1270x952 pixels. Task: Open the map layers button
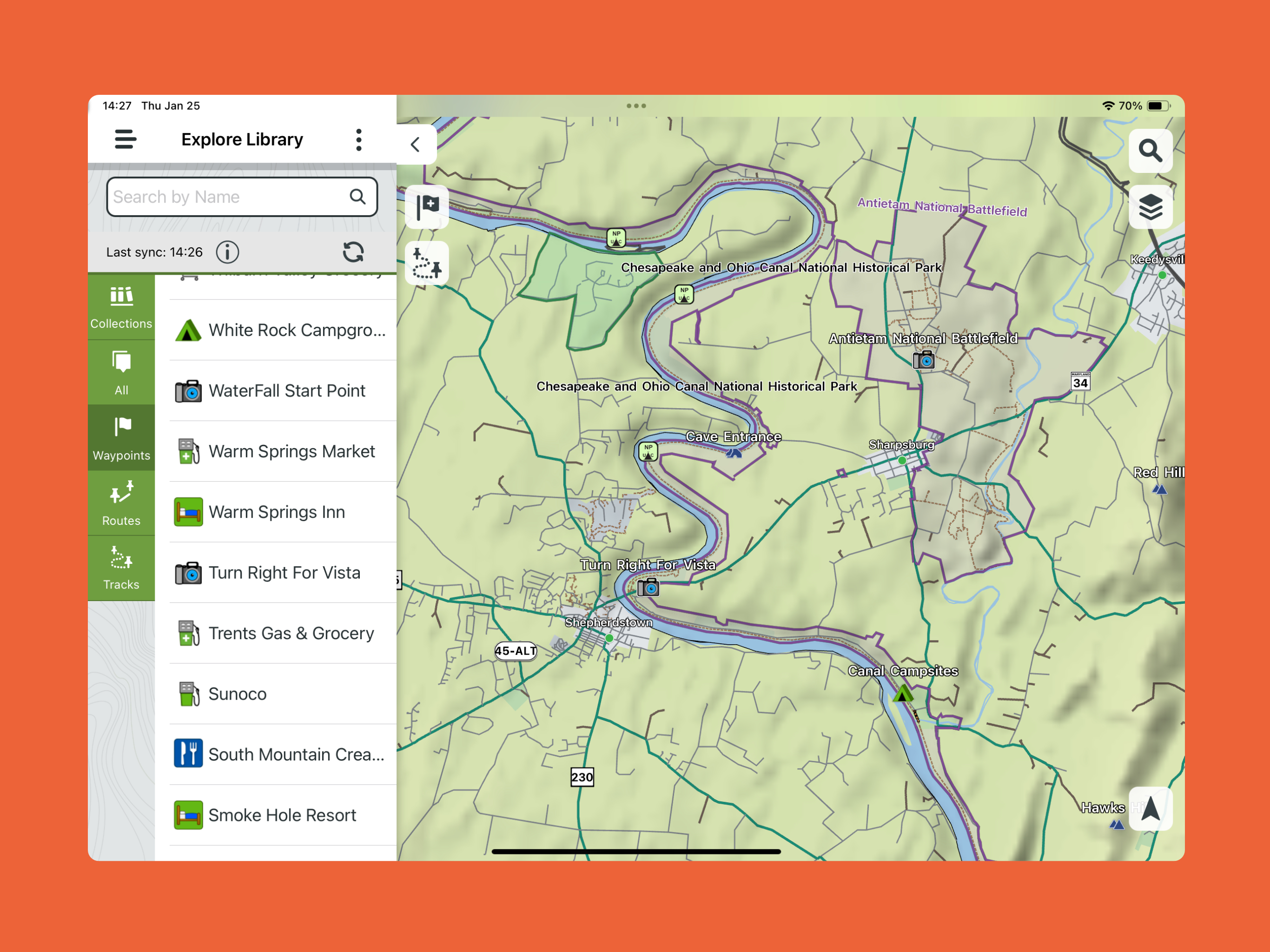pyautogui.click(x=1150, y=207)
